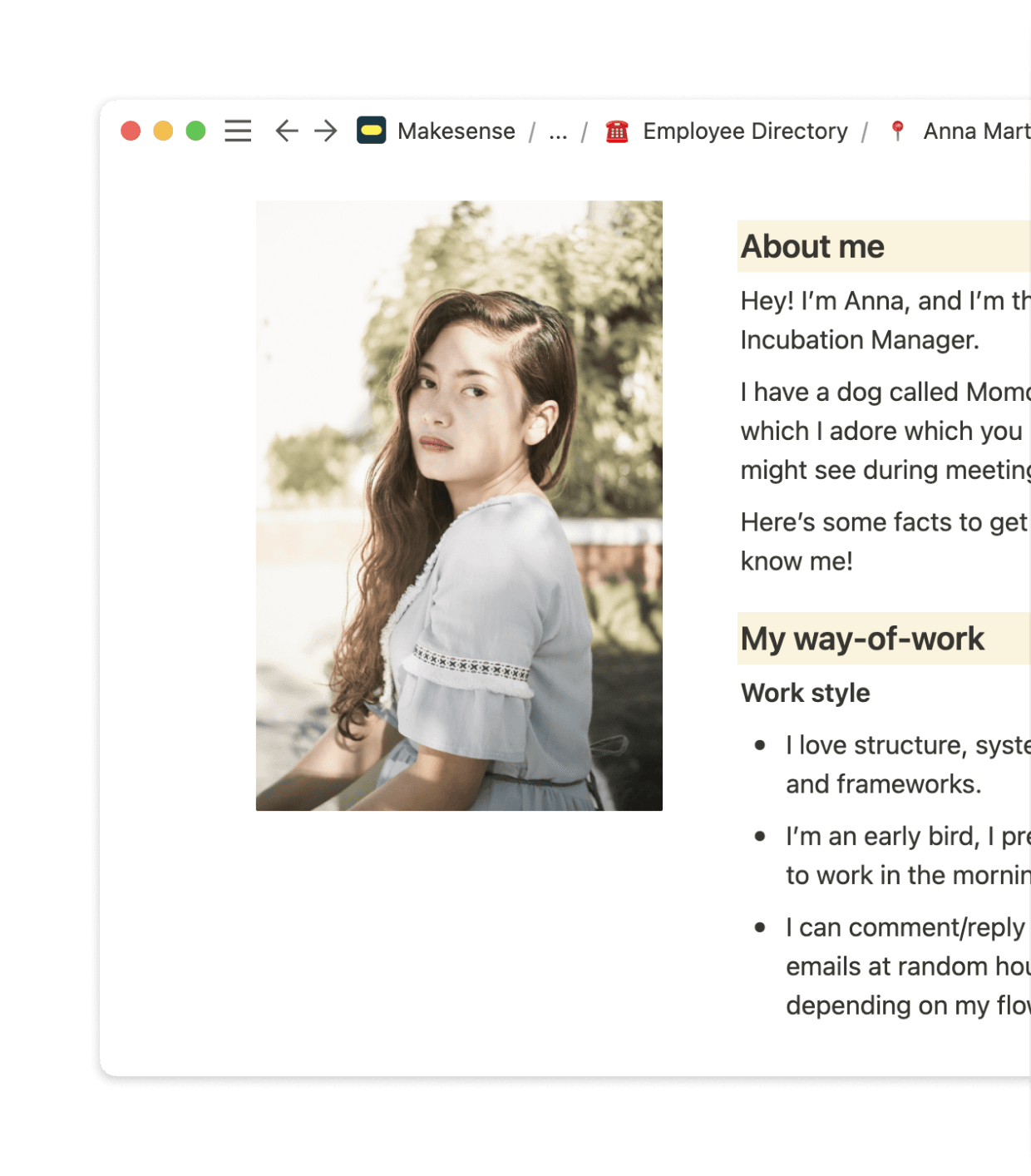Open the Makesense breadcrumb link
The image size is (1031, 1176).
click(456, 131)
